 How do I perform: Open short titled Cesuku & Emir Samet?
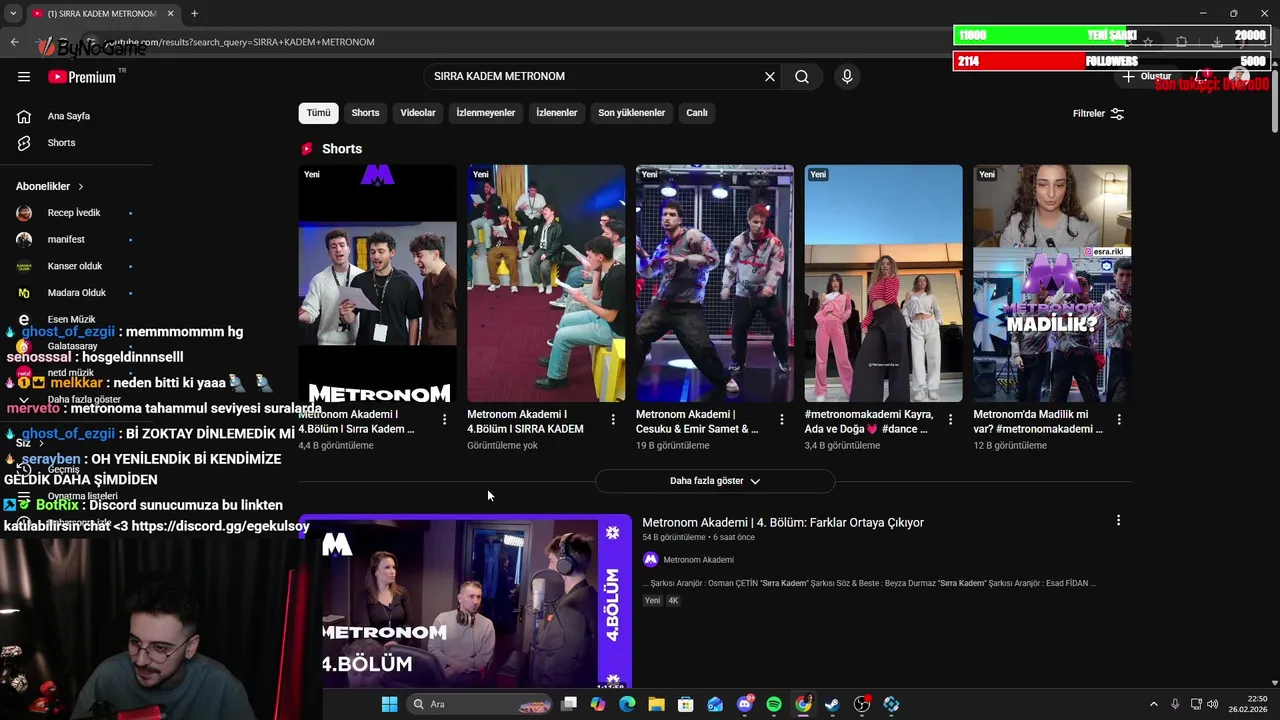(x=702, y=421)
